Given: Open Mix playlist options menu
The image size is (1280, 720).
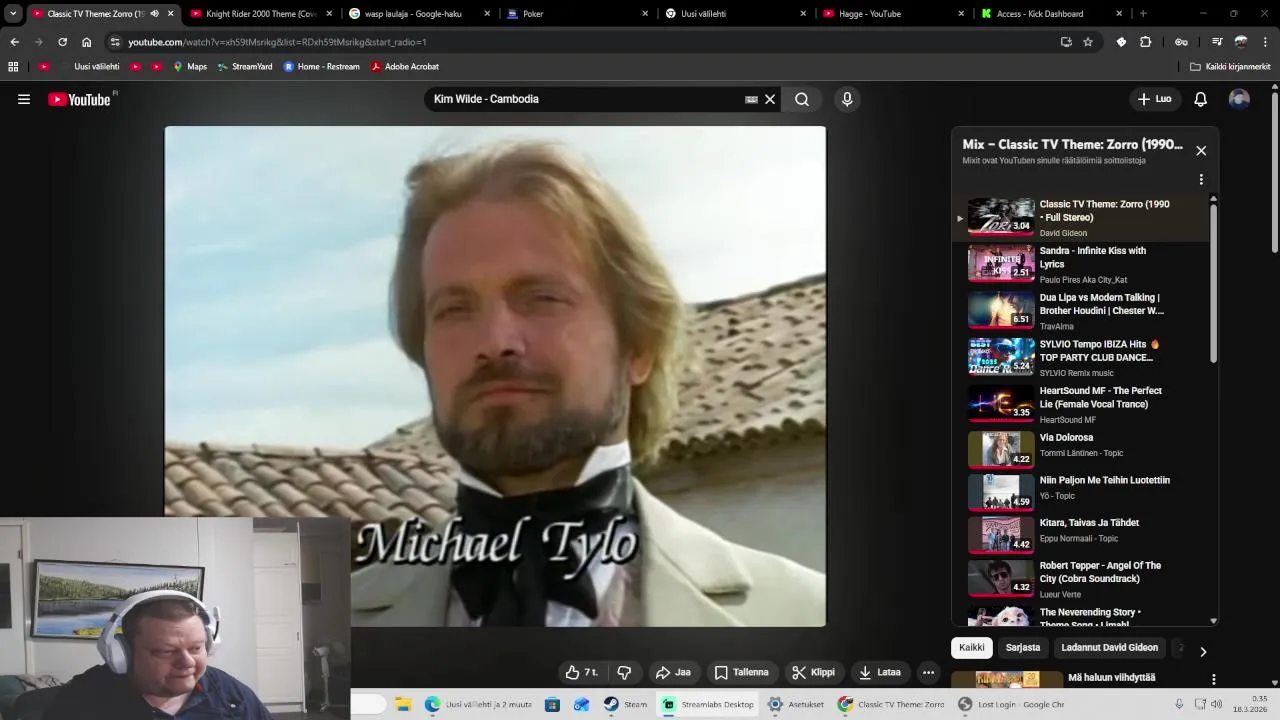Looking at the screenshot, I should 1201,180.
